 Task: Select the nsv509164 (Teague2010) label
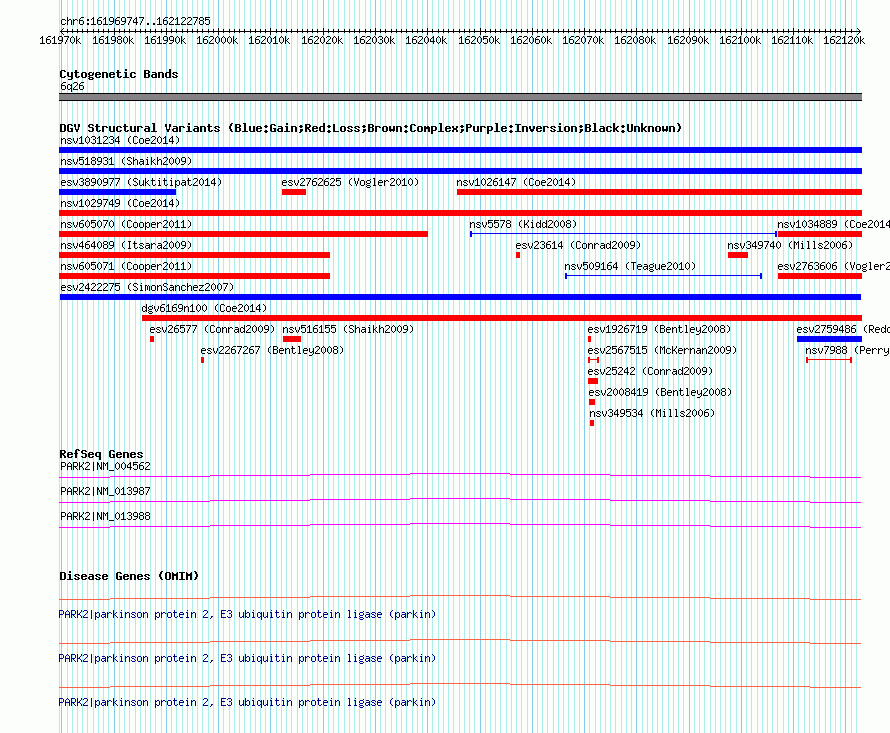(x=630, y=266)
